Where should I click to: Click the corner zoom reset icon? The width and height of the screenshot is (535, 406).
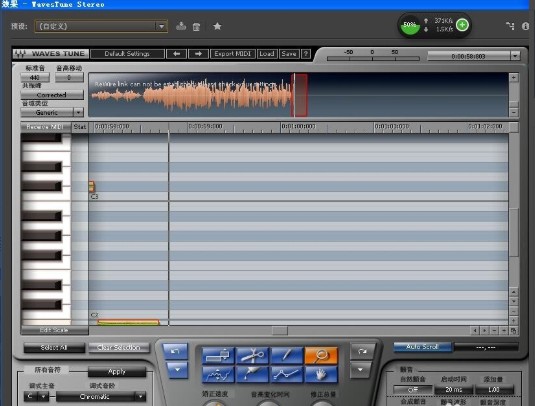pos(513,330)
